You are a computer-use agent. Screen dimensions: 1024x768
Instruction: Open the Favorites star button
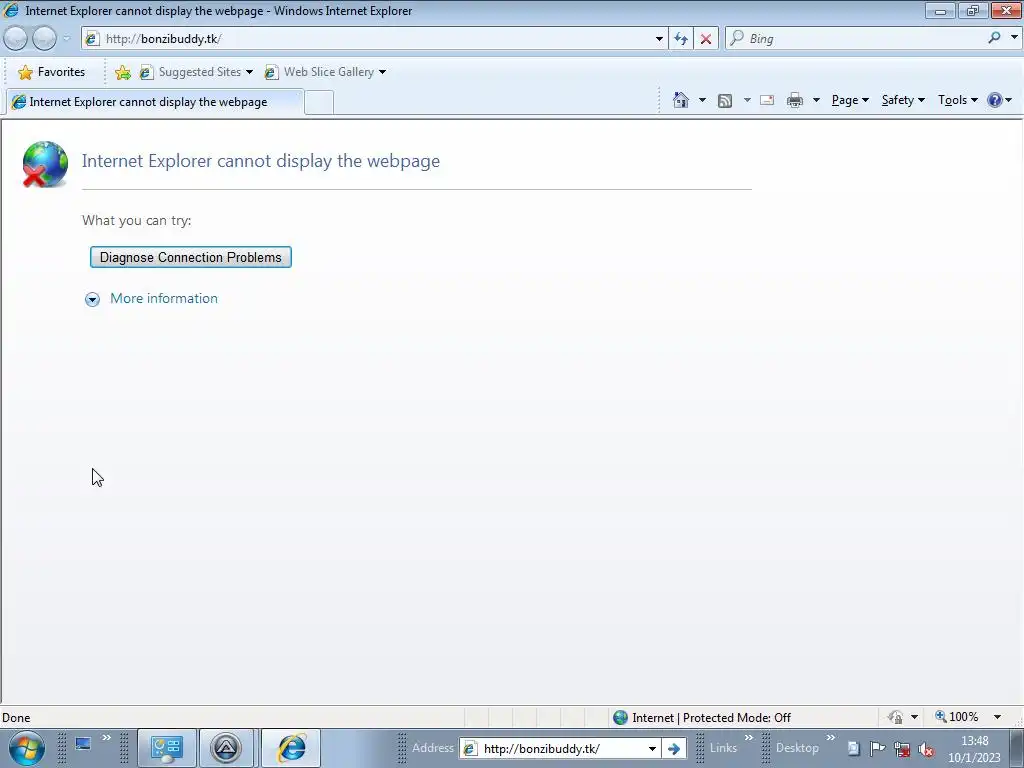click(x=52, y=72)
